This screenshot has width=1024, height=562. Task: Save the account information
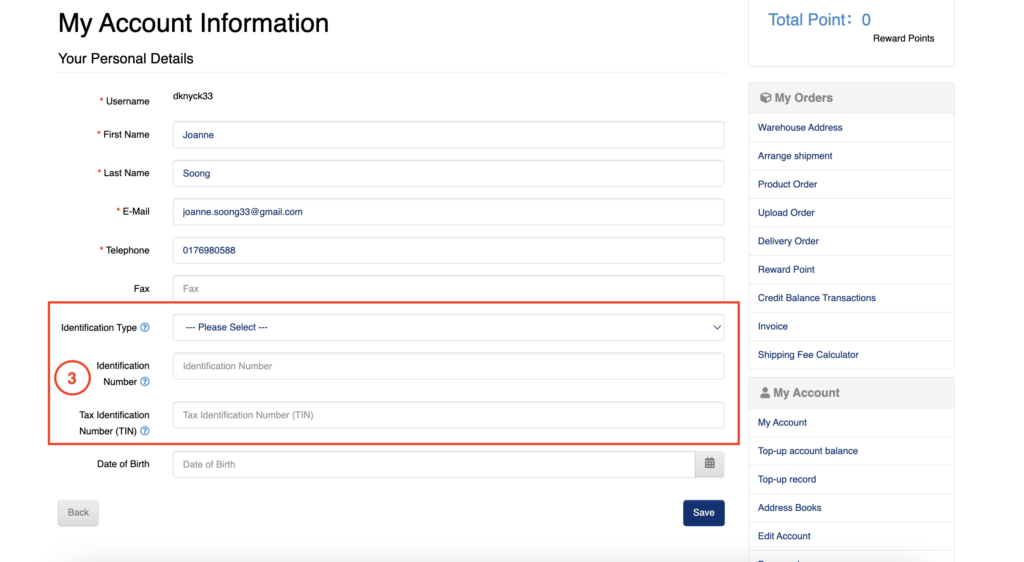(x=703, y=512)
